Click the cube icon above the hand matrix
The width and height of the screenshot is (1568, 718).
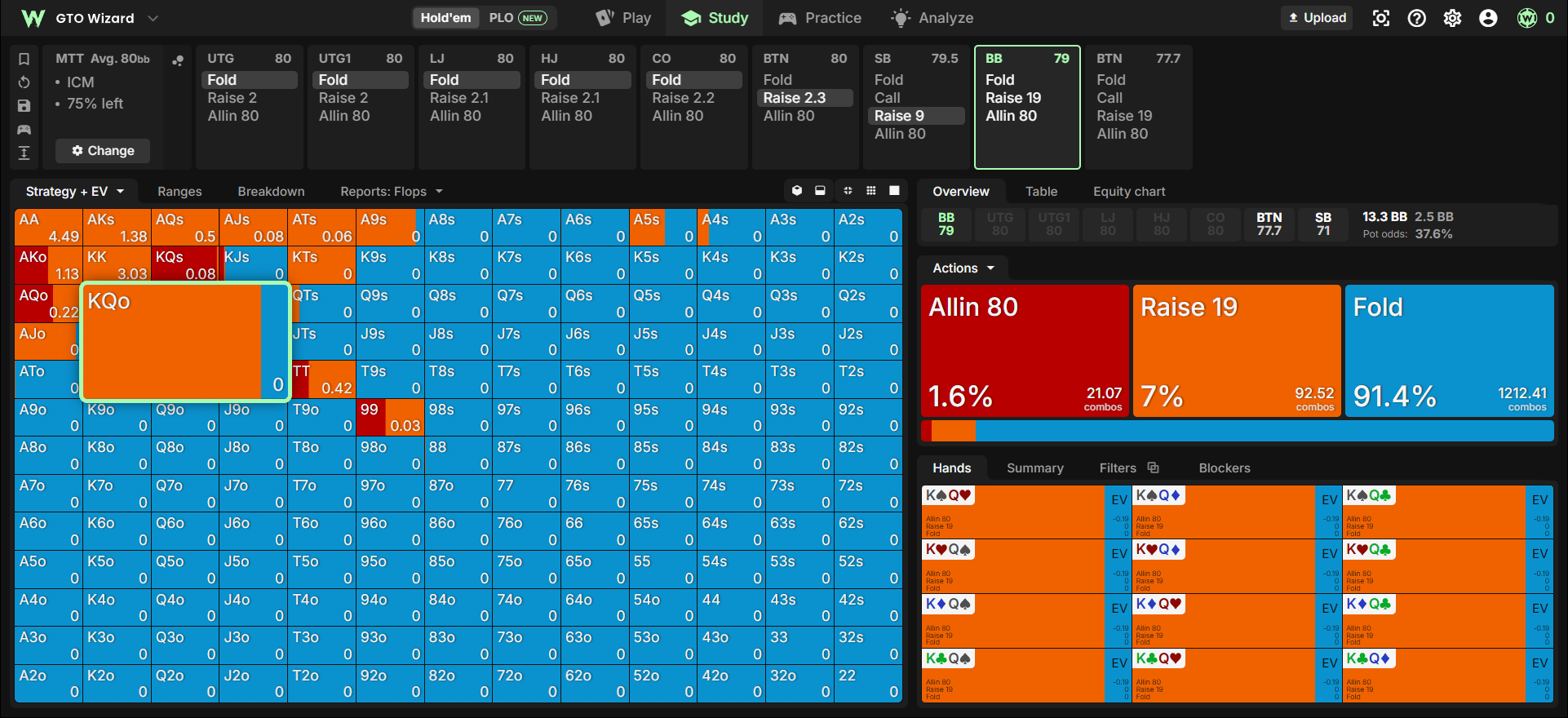point(797,191)
